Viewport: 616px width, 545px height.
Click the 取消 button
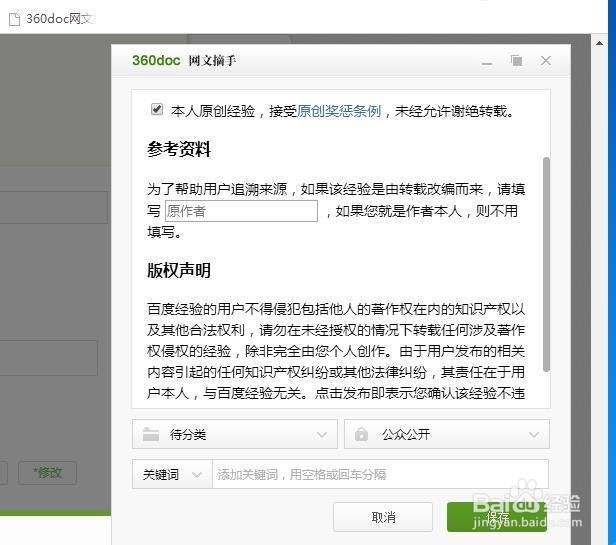383,517
